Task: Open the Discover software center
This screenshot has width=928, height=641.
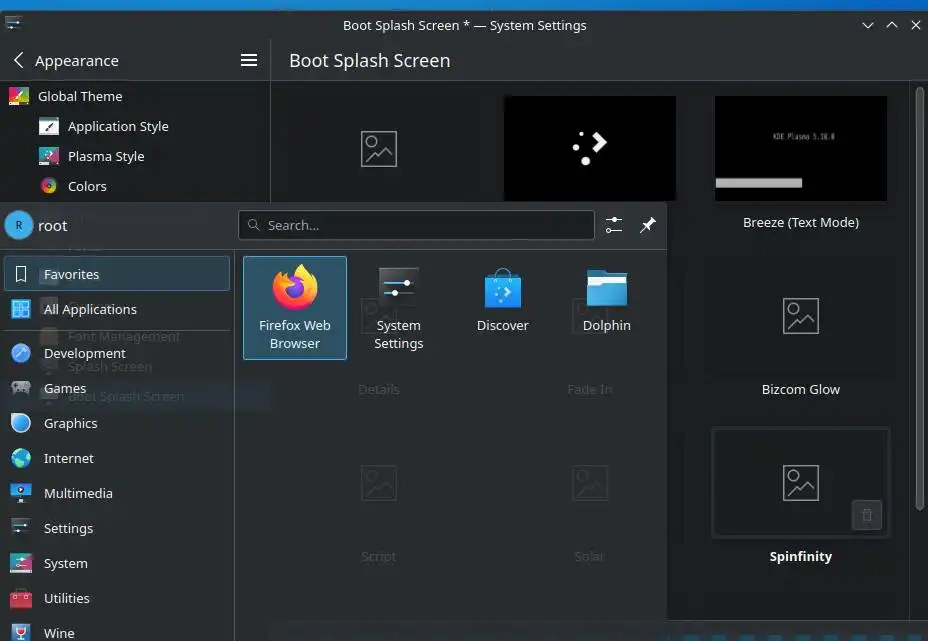Action: click(x=502, y=308)
